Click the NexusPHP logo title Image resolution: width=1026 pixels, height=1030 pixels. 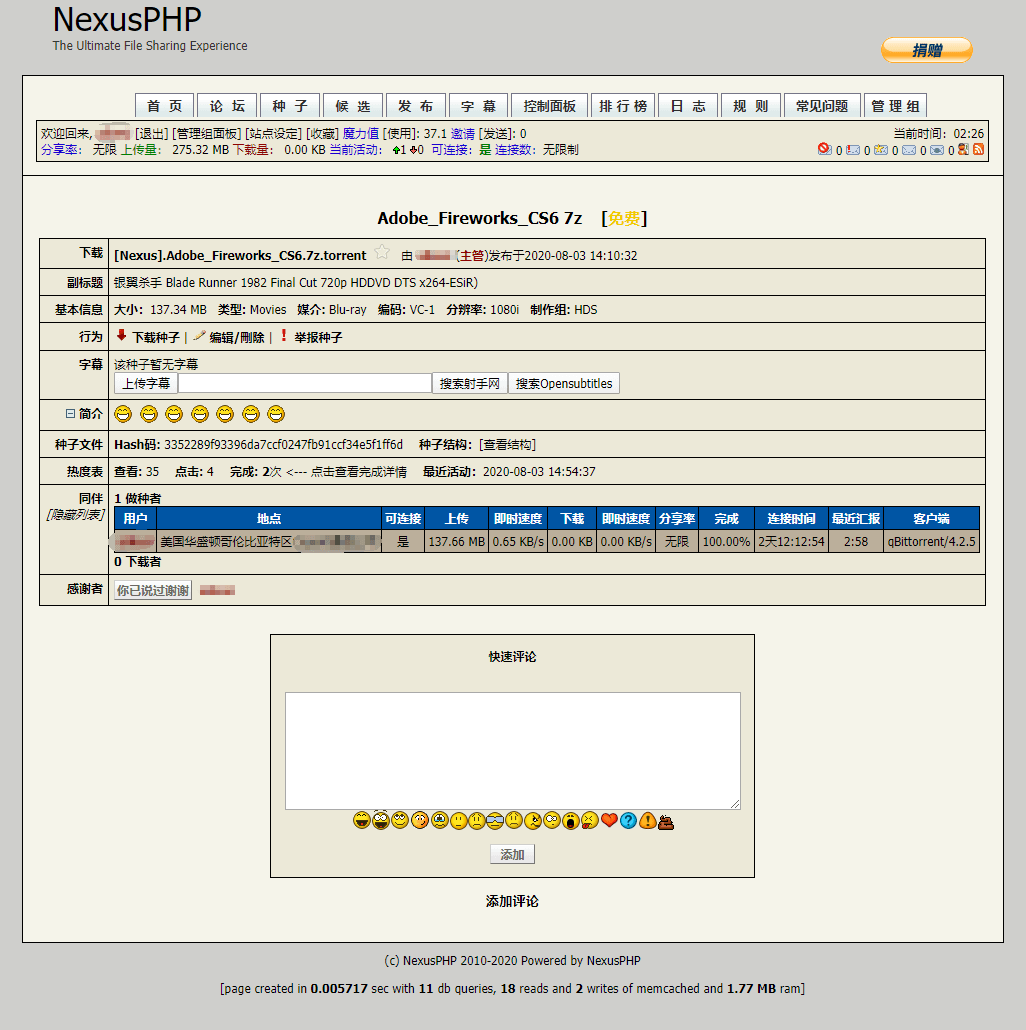(127, 20)
